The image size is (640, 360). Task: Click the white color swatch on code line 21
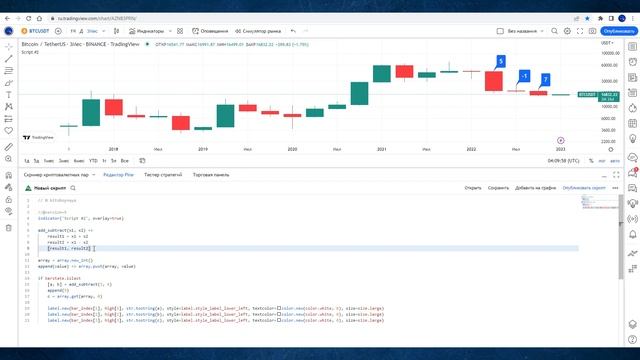click(x=279, y=320)
